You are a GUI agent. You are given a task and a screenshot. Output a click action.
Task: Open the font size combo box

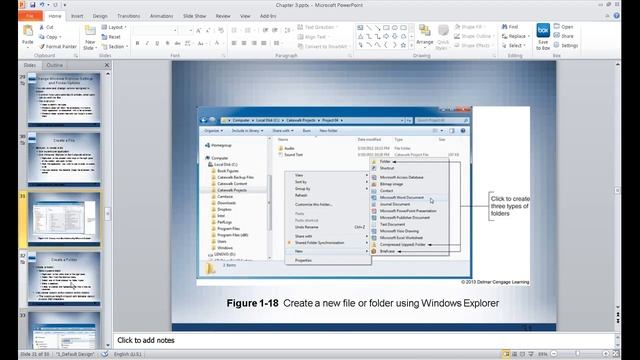pyautogui.click(x=186, y=30)
